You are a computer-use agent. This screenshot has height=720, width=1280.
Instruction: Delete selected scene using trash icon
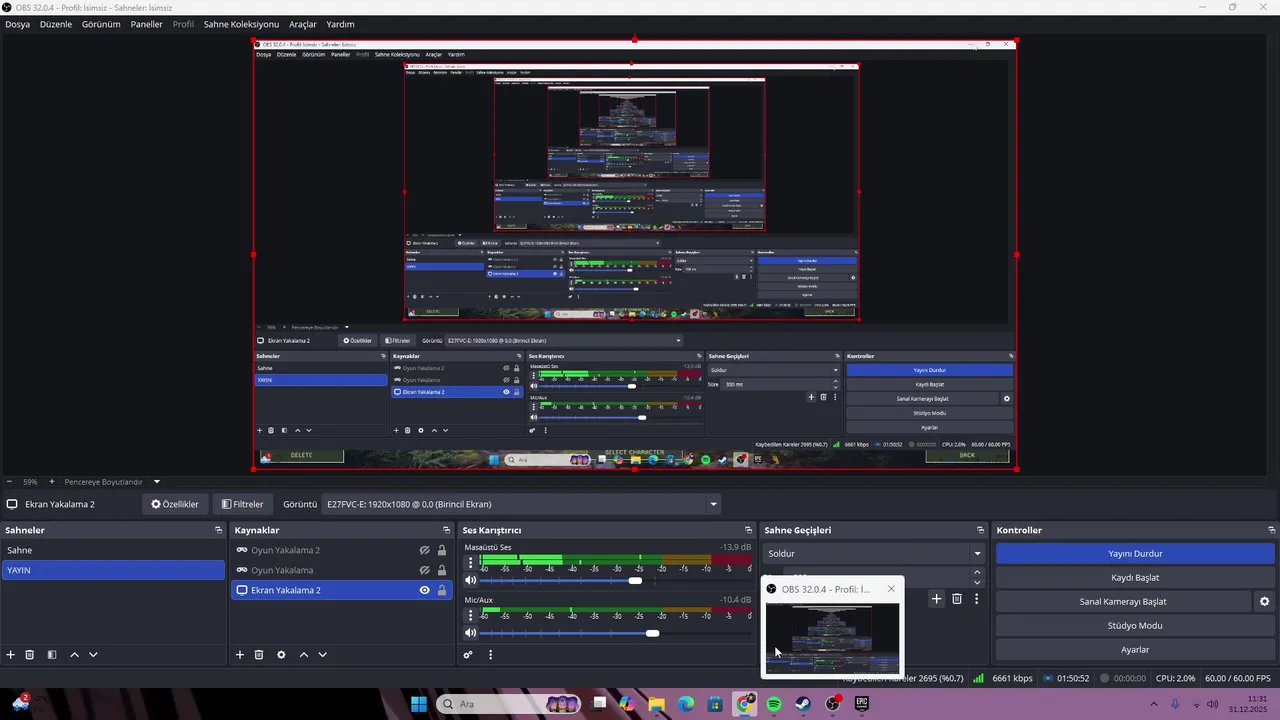30,655
